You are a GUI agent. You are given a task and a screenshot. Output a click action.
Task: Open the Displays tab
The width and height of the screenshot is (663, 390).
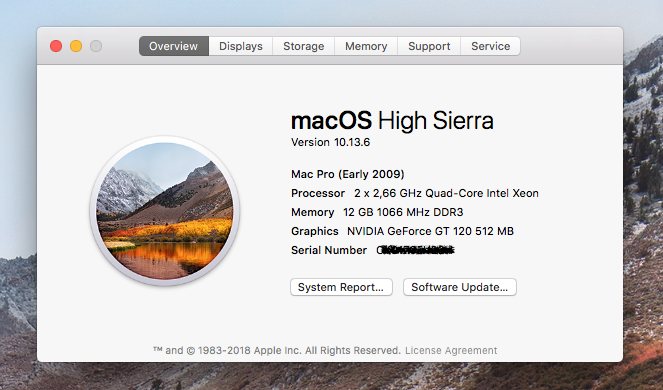click(x=241, y=46)
